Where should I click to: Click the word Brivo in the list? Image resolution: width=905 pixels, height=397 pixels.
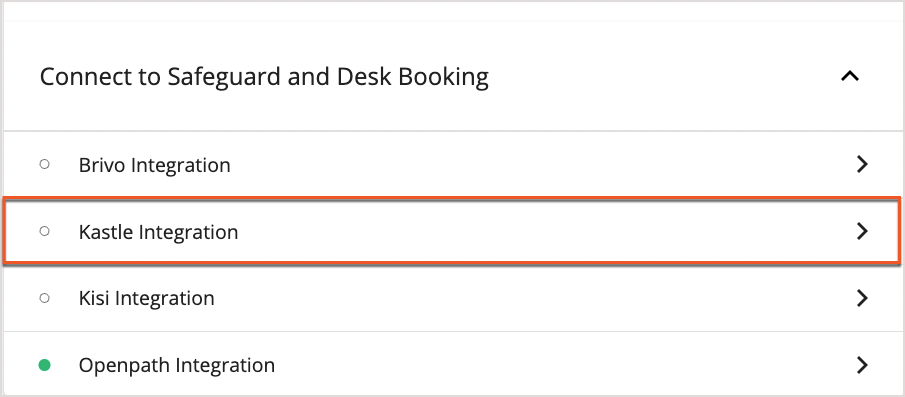point(103,165)
